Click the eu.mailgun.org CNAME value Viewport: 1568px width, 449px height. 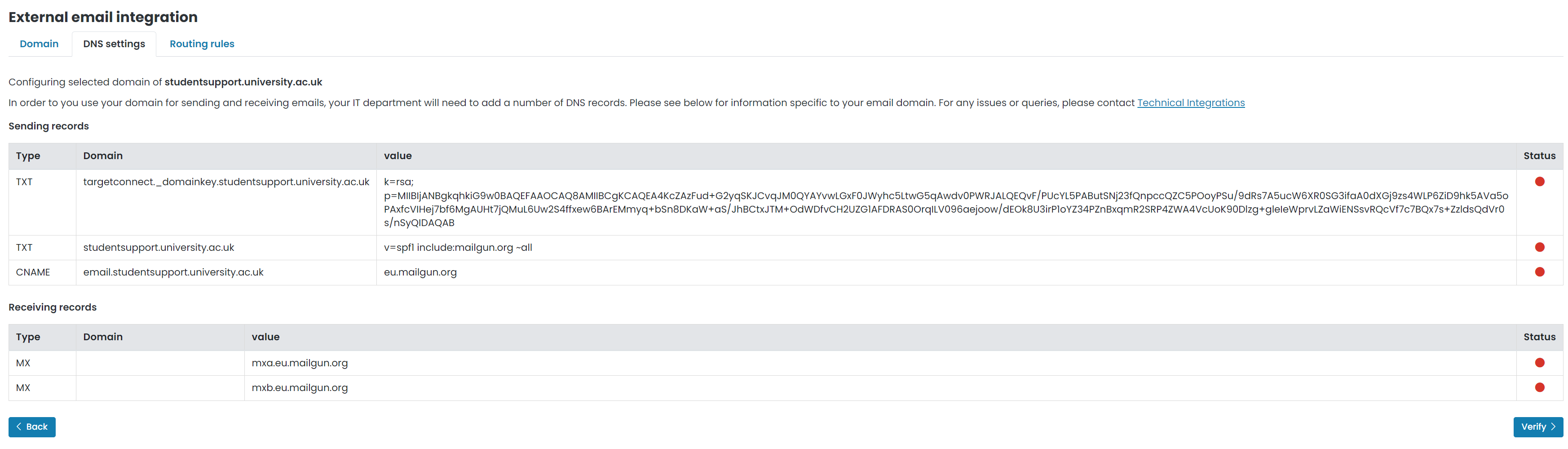point(420,272)
